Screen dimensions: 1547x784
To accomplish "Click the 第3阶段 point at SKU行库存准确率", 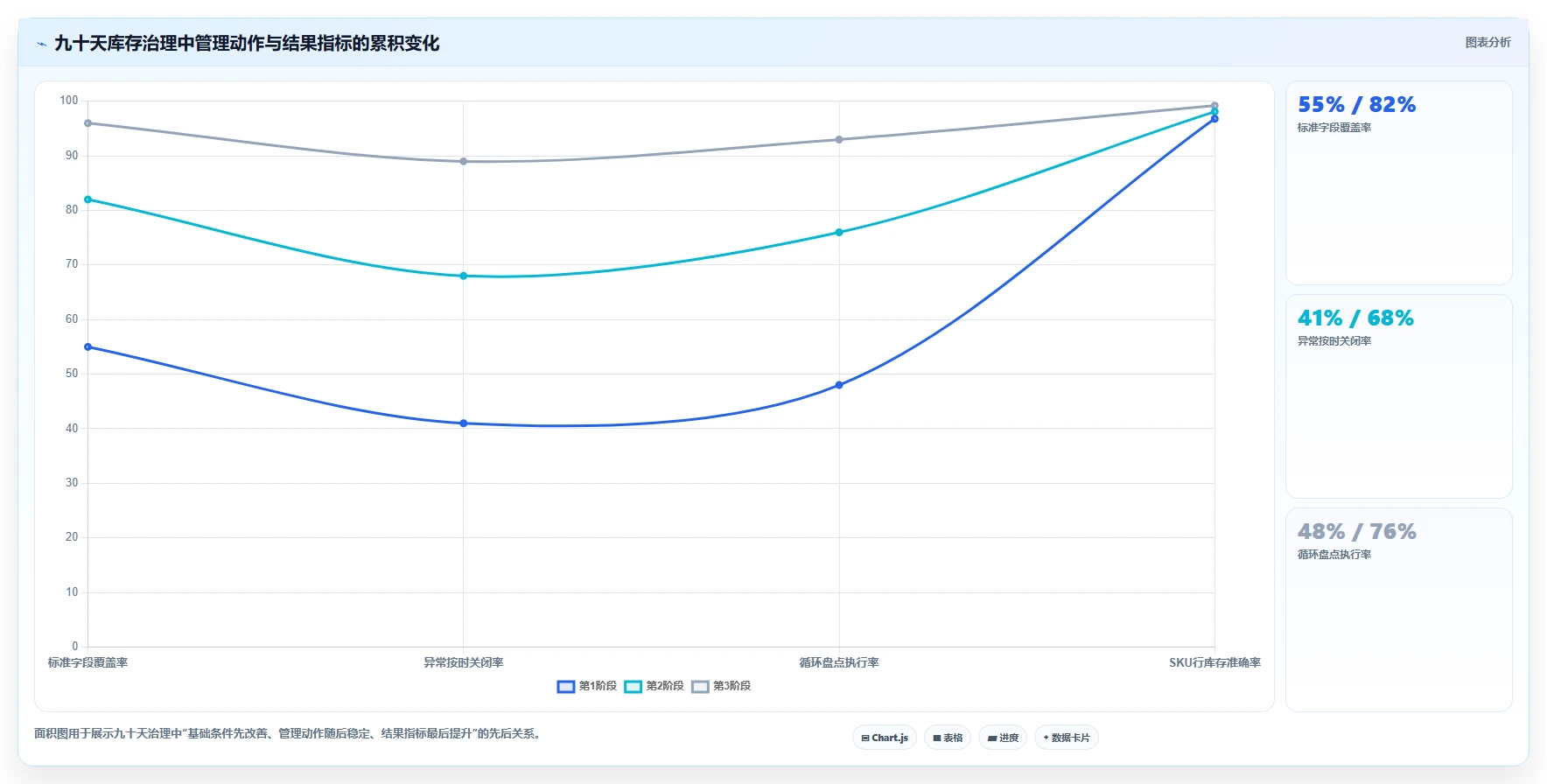I will tap(1214, 106).
